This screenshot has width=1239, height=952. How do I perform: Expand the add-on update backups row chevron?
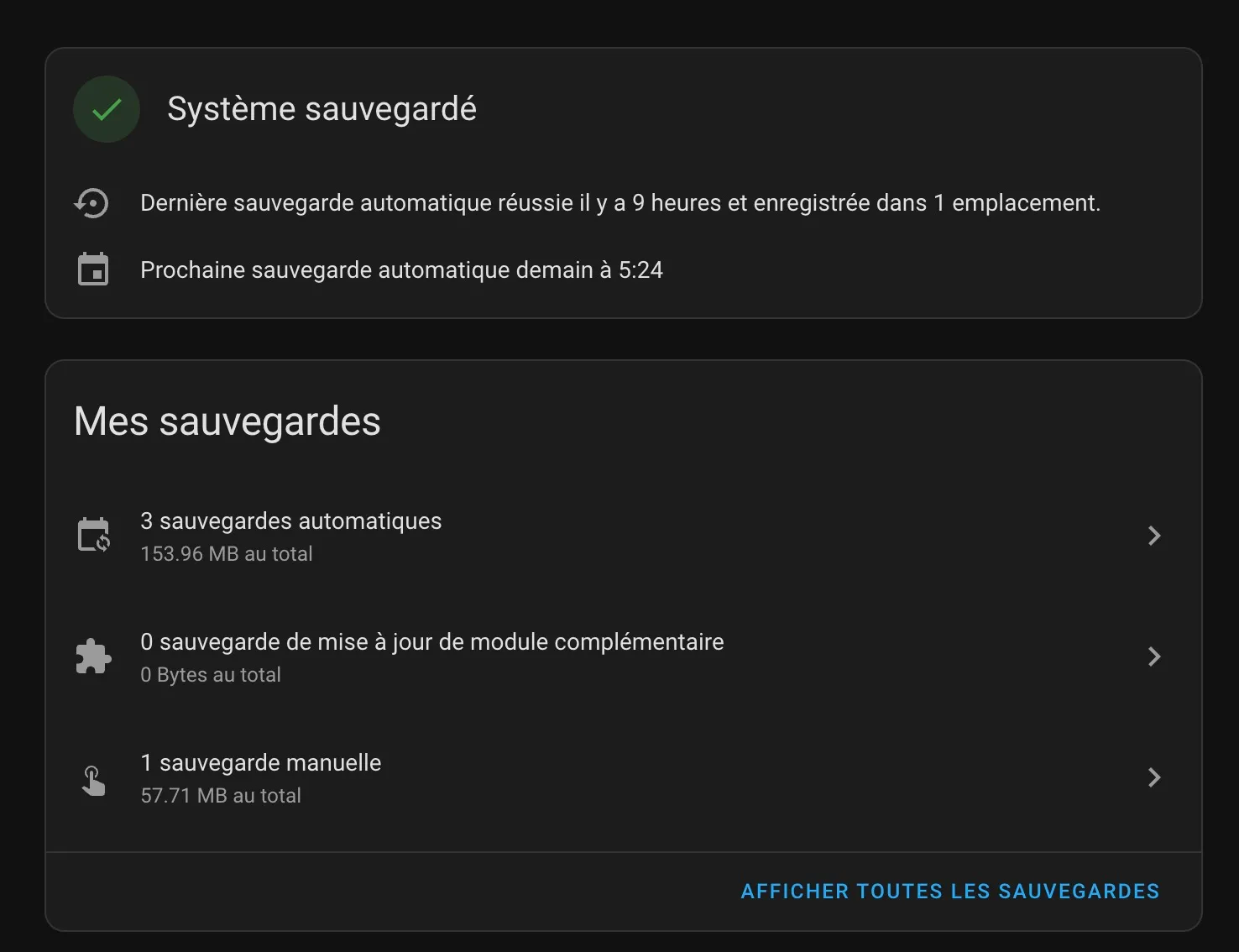point(1154,656)
